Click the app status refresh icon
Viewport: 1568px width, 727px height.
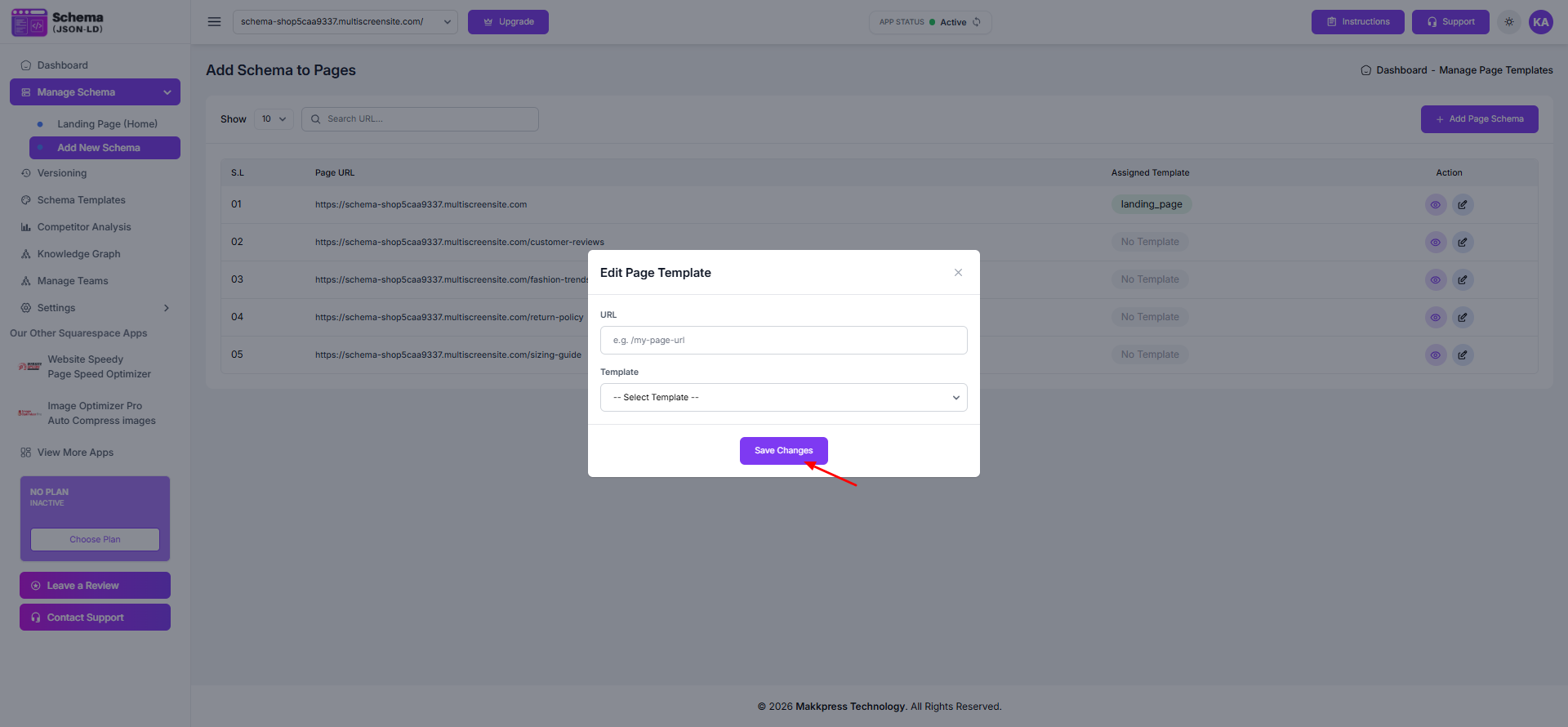[x=977, y=22]
